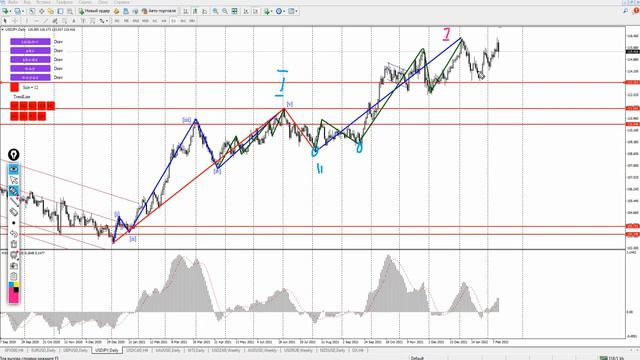Pick the vertical line drawing tool
The height and width of the screenshot is (360, 640).
[27, 21]
